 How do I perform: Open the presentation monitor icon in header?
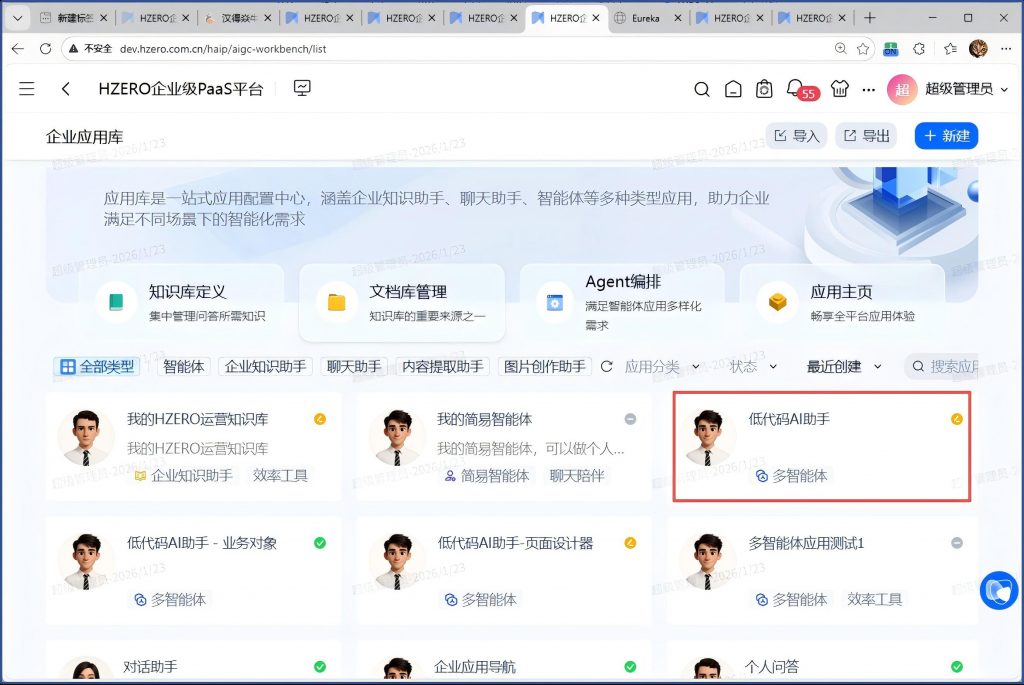coord(302,88)
